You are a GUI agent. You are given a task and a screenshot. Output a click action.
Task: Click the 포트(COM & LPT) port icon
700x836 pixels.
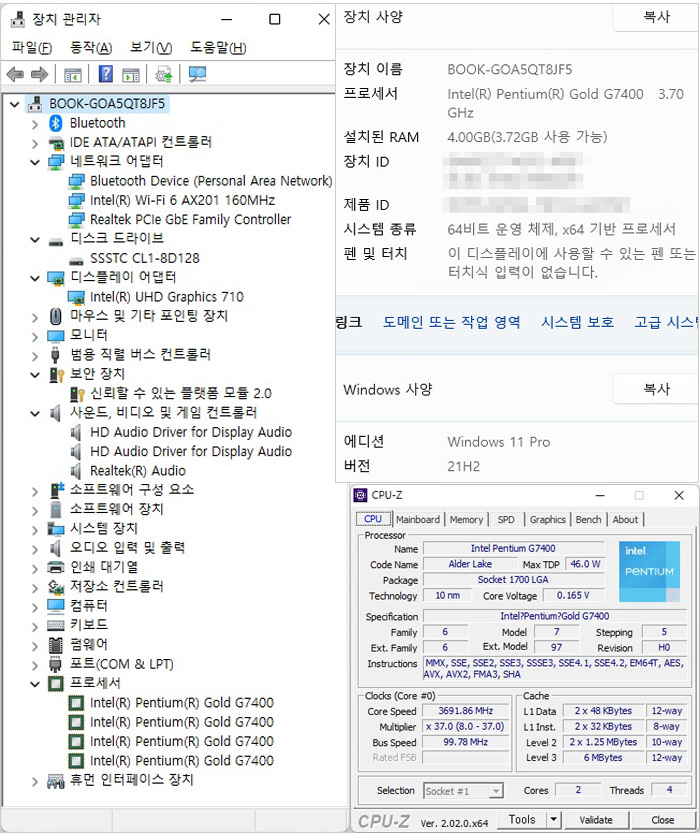pos(55,664)
